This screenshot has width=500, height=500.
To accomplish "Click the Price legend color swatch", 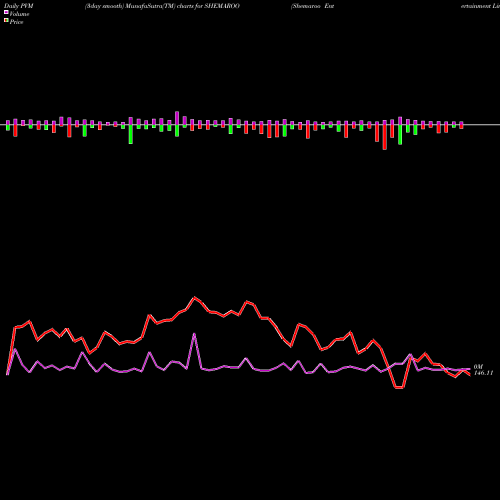I will [x=6, y=21].
